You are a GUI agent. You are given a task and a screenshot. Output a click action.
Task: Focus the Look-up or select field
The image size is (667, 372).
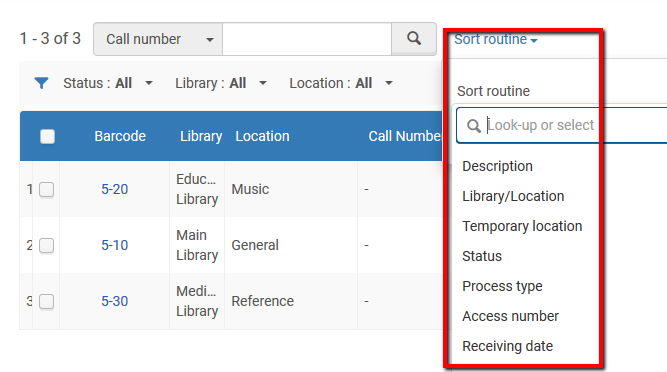coord(562,125)
